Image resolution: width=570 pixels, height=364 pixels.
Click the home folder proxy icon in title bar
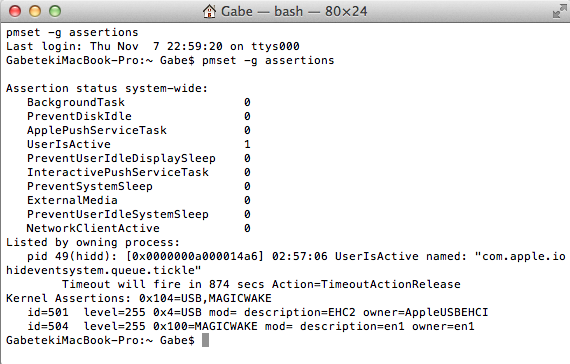point(209,11)
